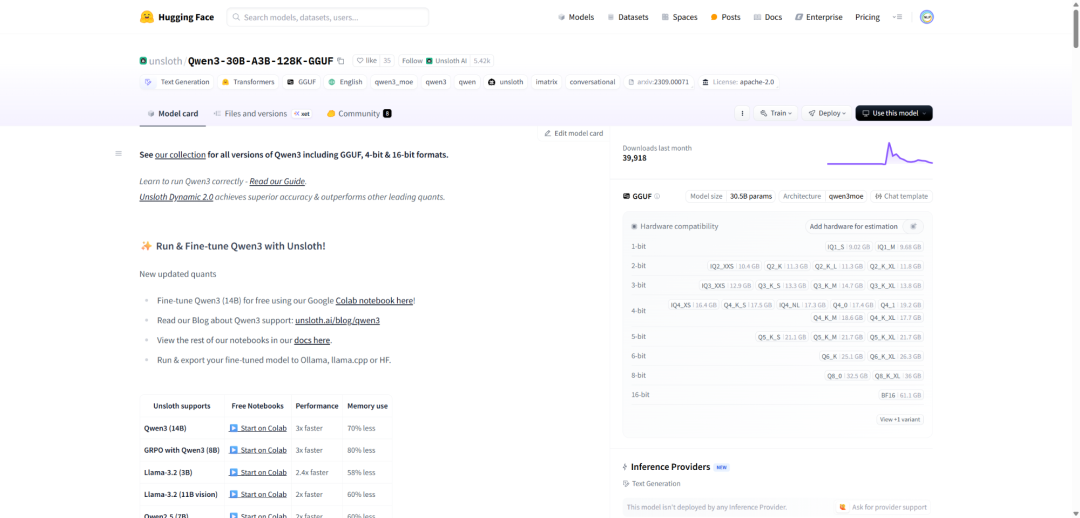
Task: Select the Q6_K 25.1 GB quant
Action: [842, 357]
